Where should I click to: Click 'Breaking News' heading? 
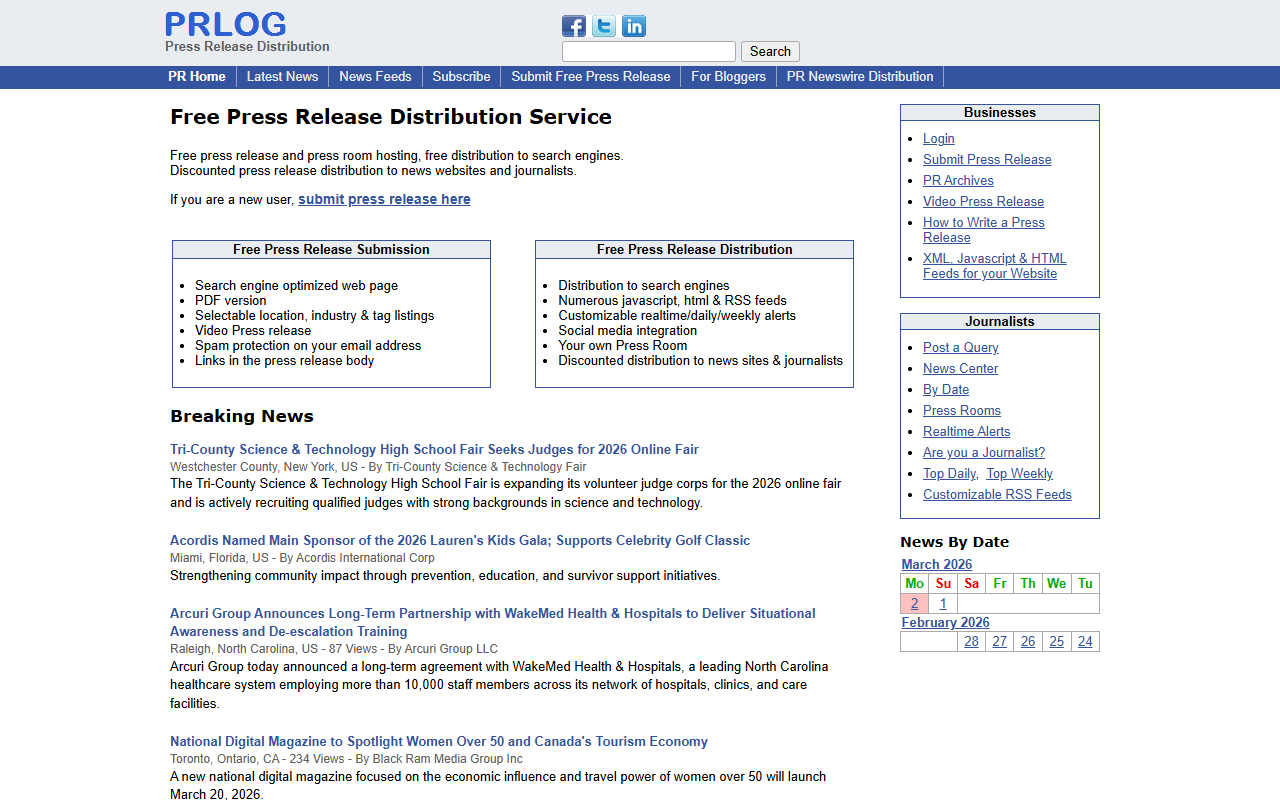tap(242, 416)
